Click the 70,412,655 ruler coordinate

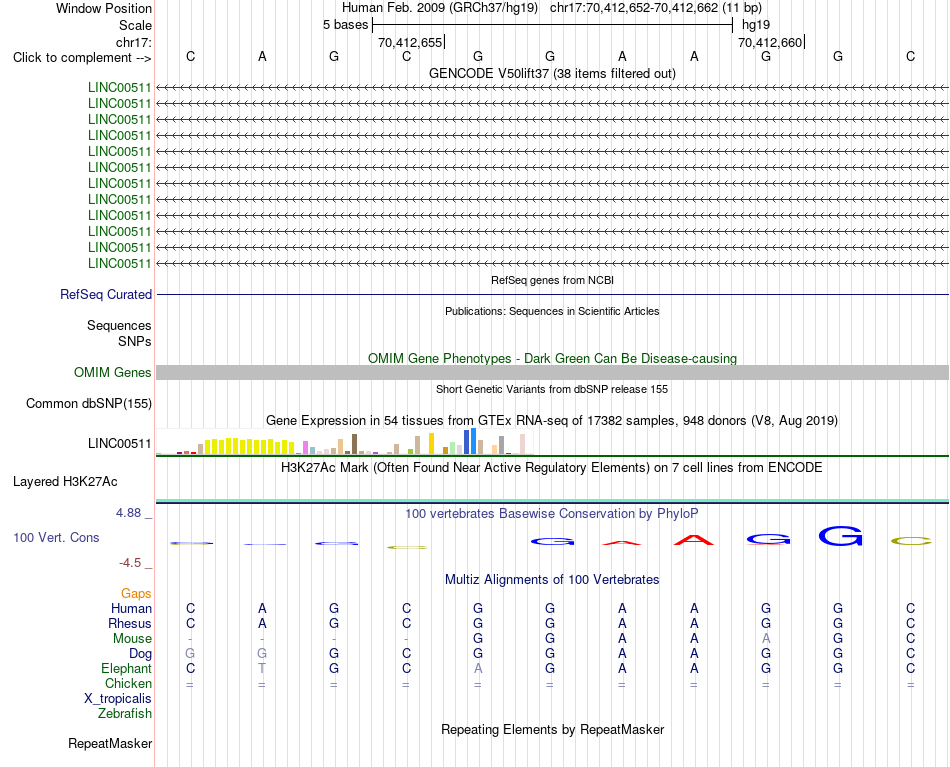[x=410, y=42]
